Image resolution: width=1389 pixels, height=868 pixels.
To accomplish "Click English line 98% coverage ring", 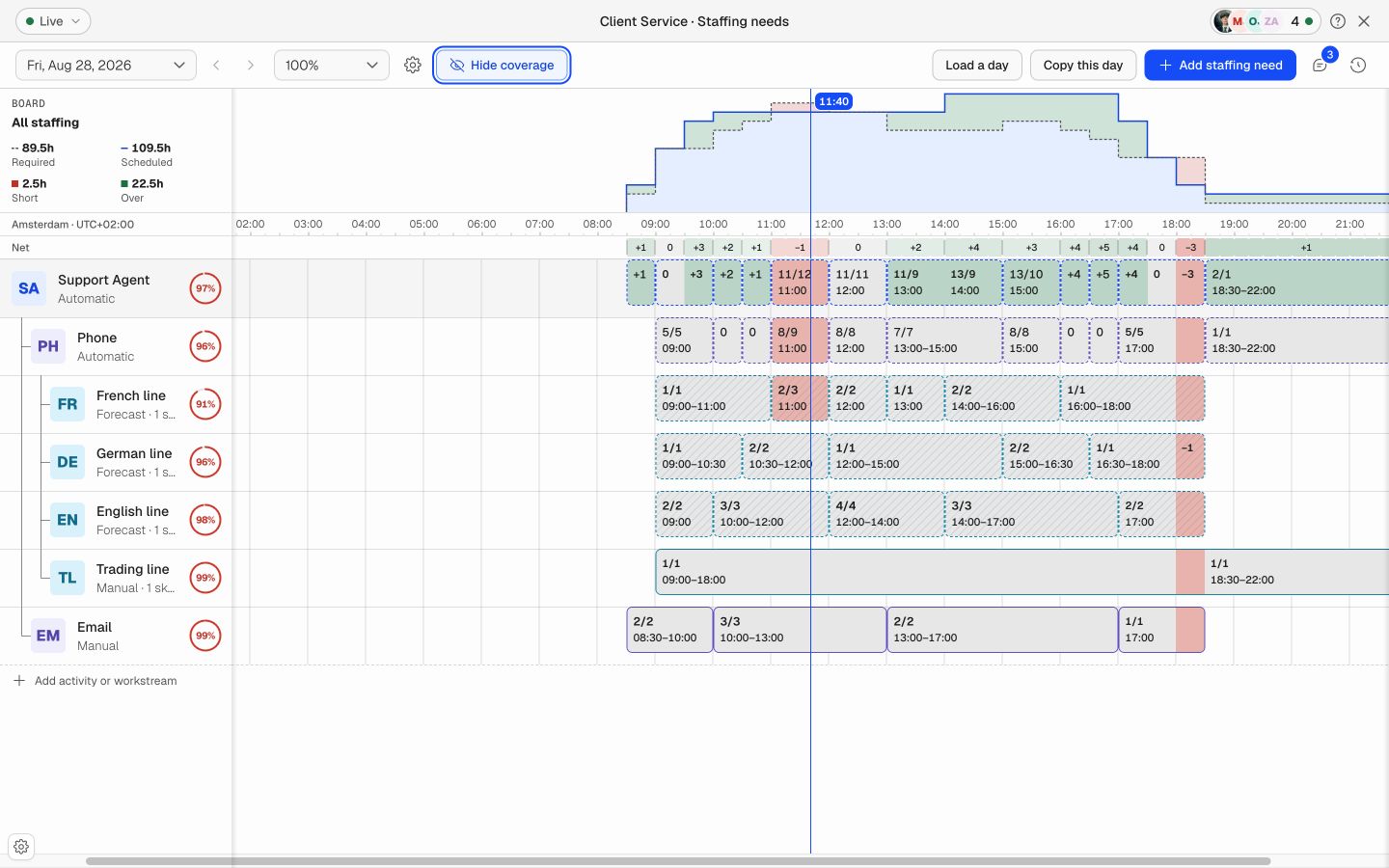I will pos(205,520).
